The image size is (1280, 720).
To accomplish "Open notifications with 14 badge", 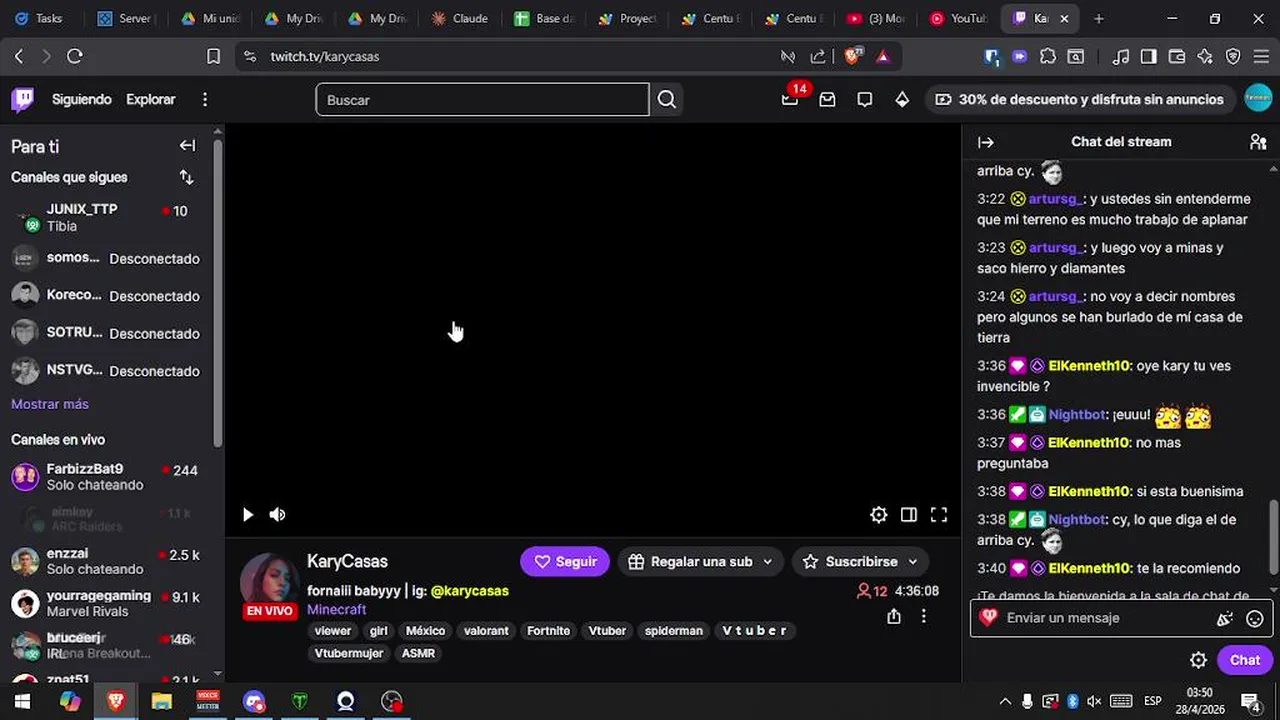I will (x=791, y=98).
